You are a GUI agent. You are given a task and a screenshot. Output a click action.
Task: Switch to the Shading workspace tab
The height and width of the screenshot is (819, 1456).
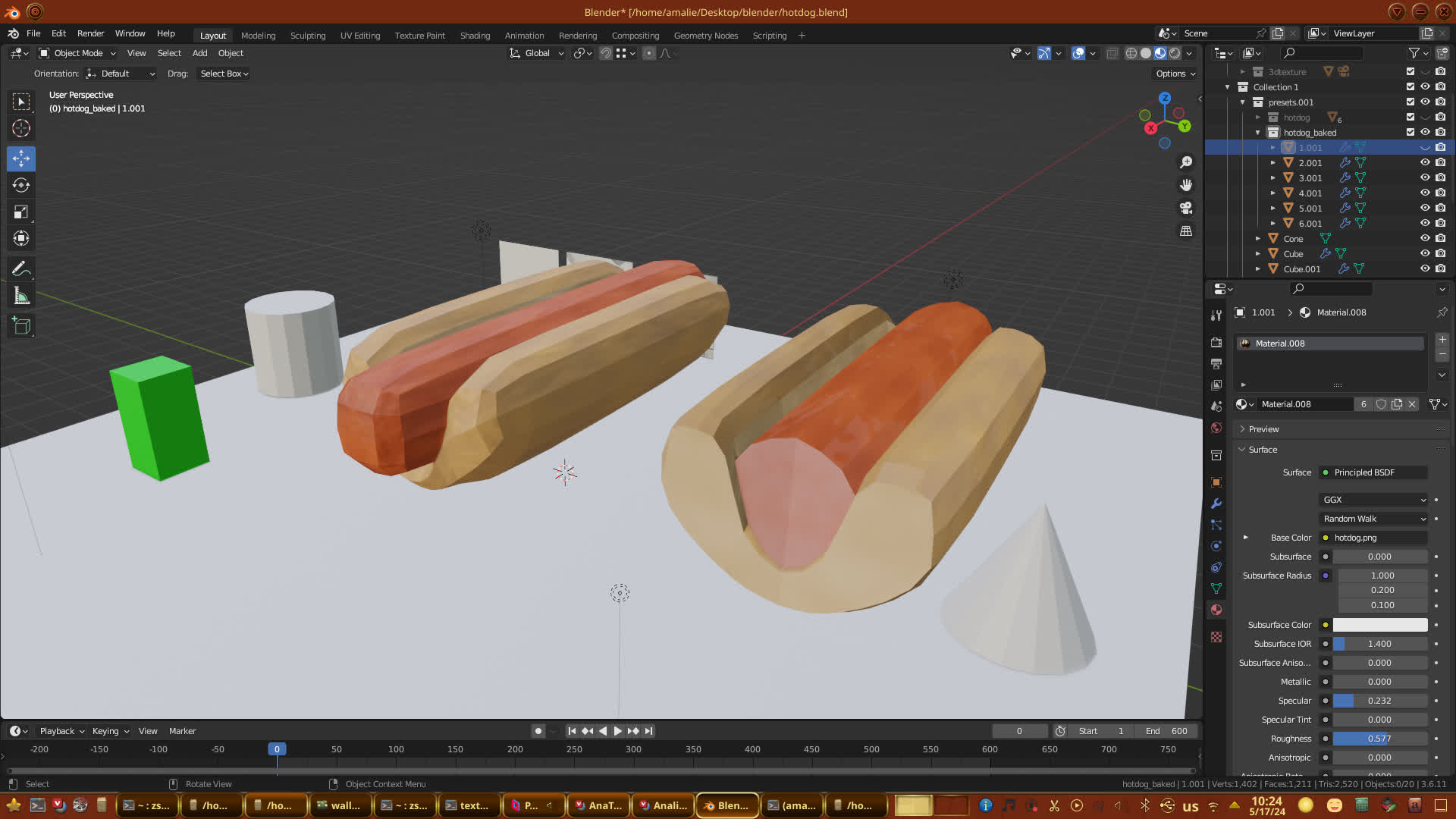(x=475, y=36)
